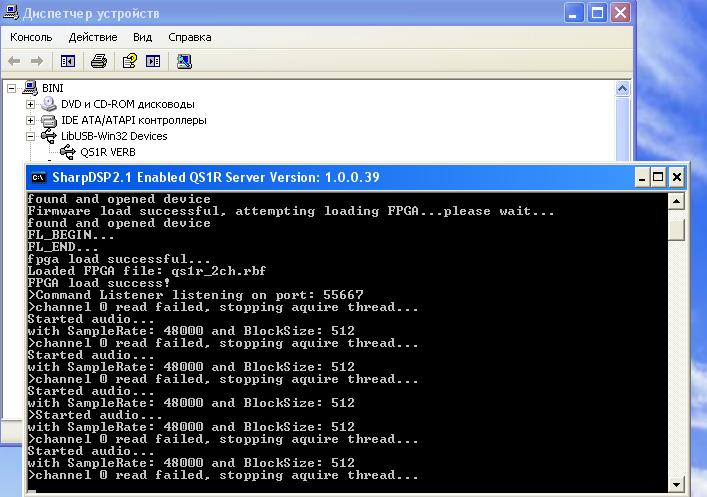Click the console window scrollbar thumb
The width and height of the screenshot is (707, 497).
pos(676,230)
